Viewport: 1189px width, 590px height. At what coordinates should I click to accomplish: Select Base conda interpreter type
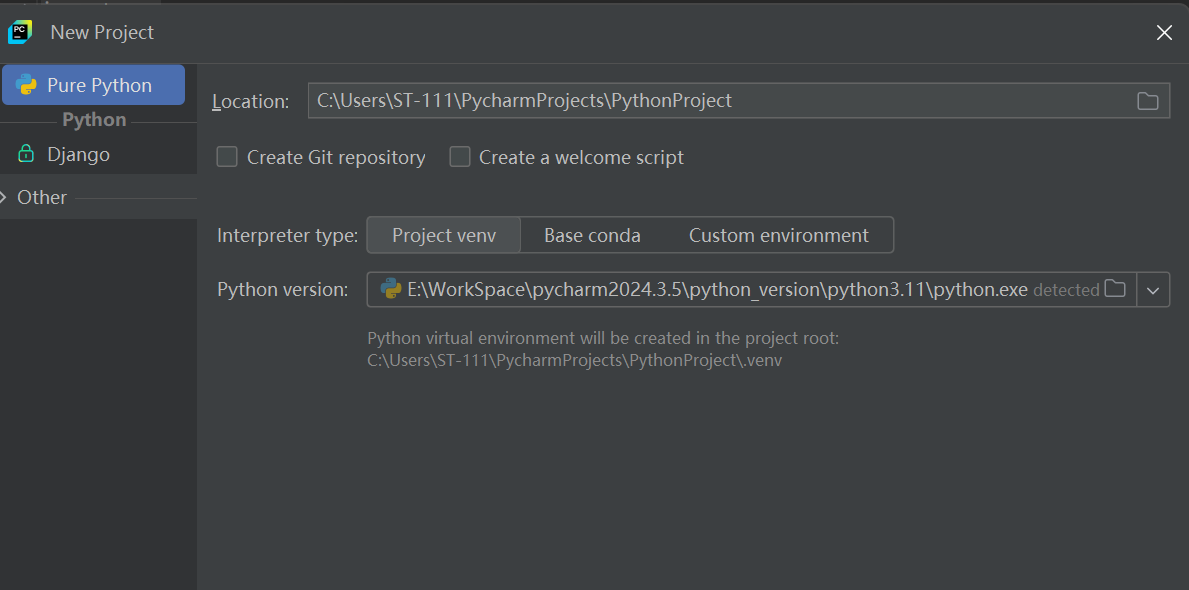click(592, 235)
